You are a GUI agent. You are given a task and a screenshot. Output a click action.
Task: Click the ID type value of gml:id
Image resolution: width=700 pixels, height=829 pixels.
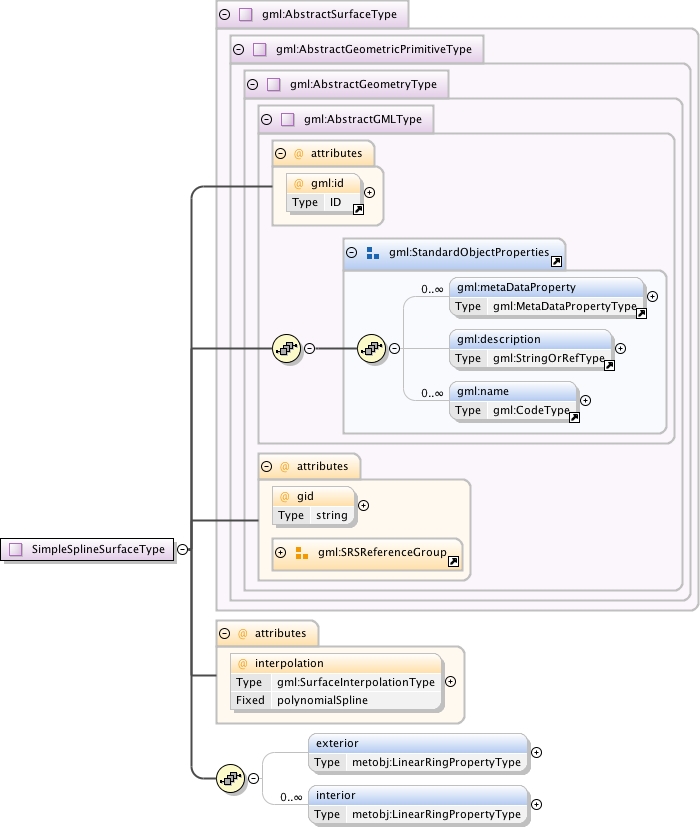335,202
